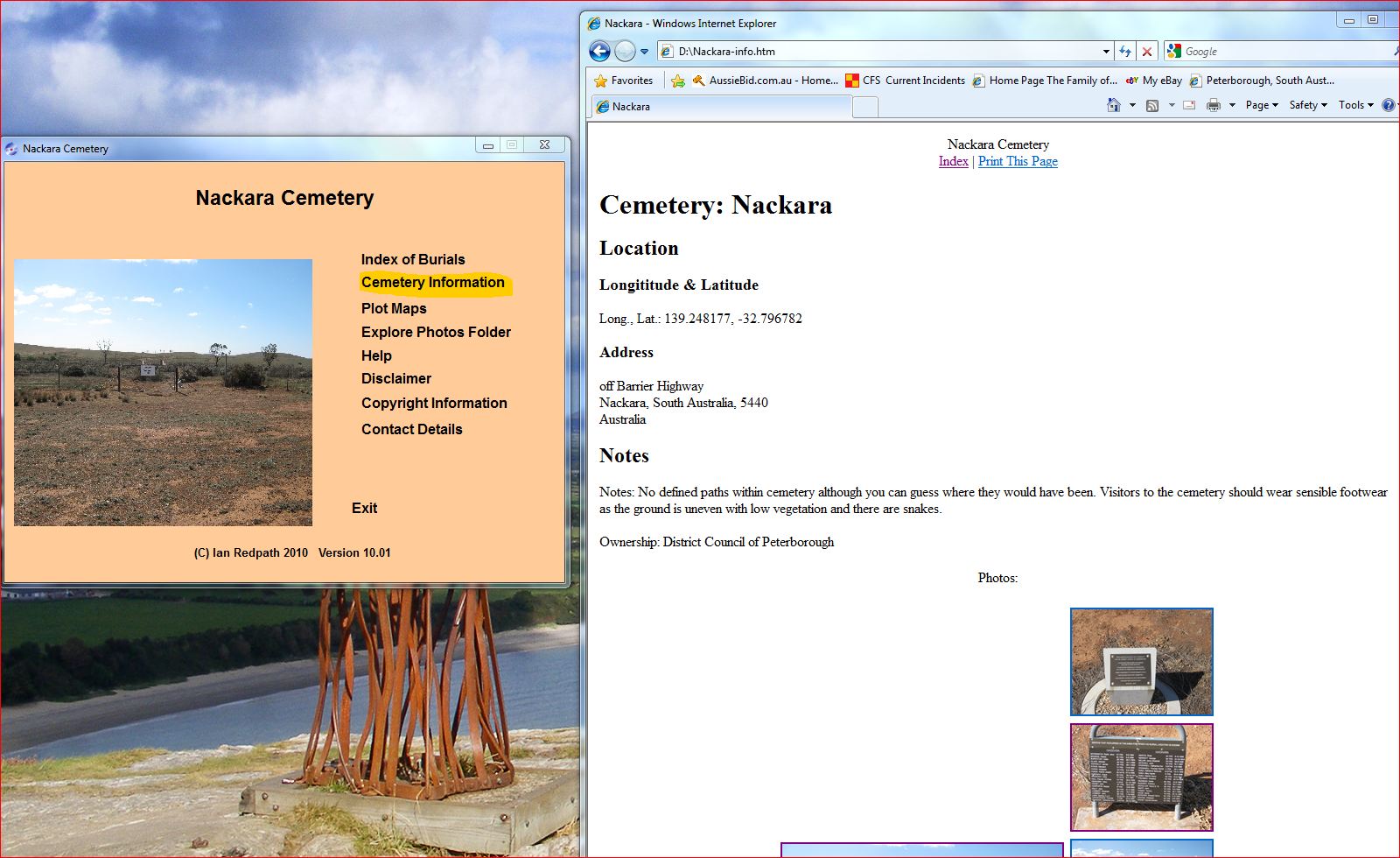Refresh the page in Internet Explorer
1400x858 pixels.
click(1125, 52)
